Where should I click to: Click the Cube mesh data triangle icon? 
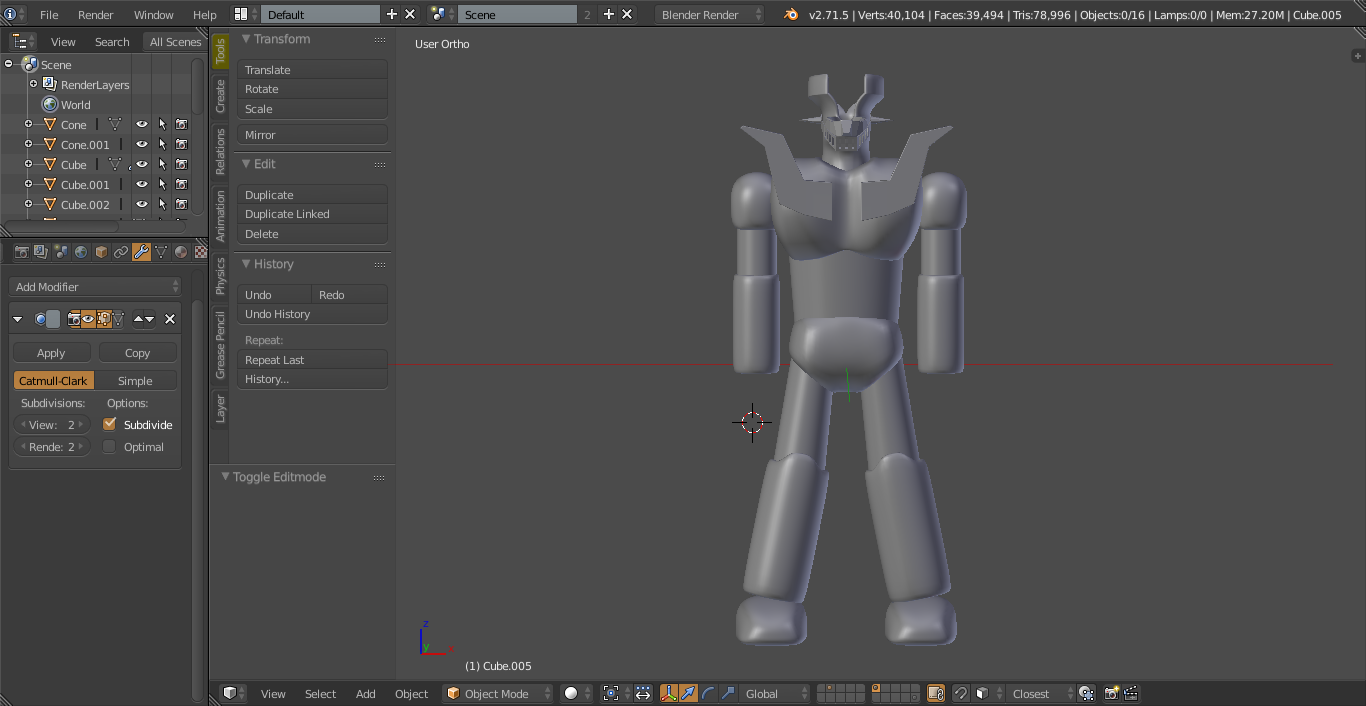115,165
